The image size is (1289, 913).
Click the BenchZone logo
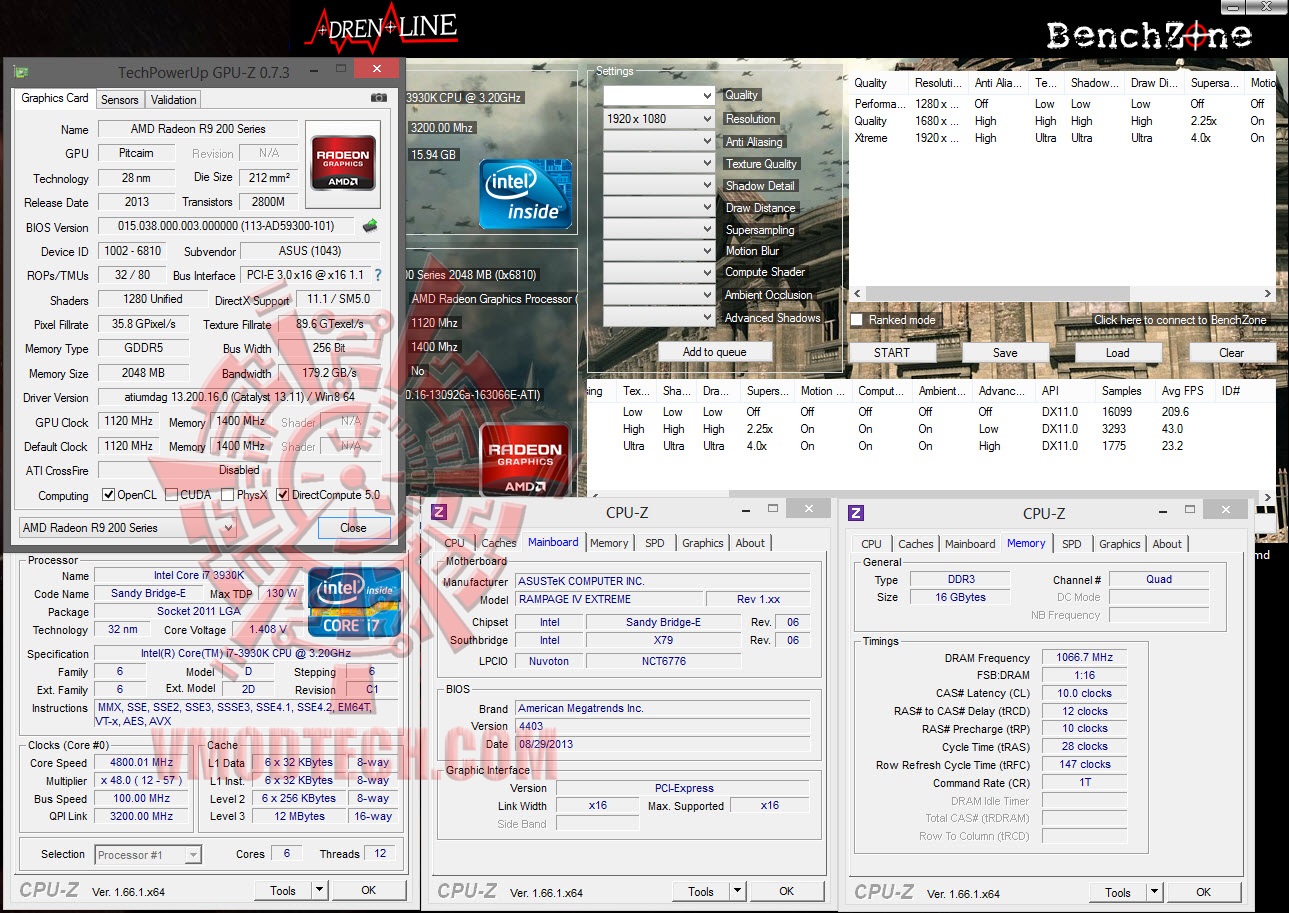1149,36
